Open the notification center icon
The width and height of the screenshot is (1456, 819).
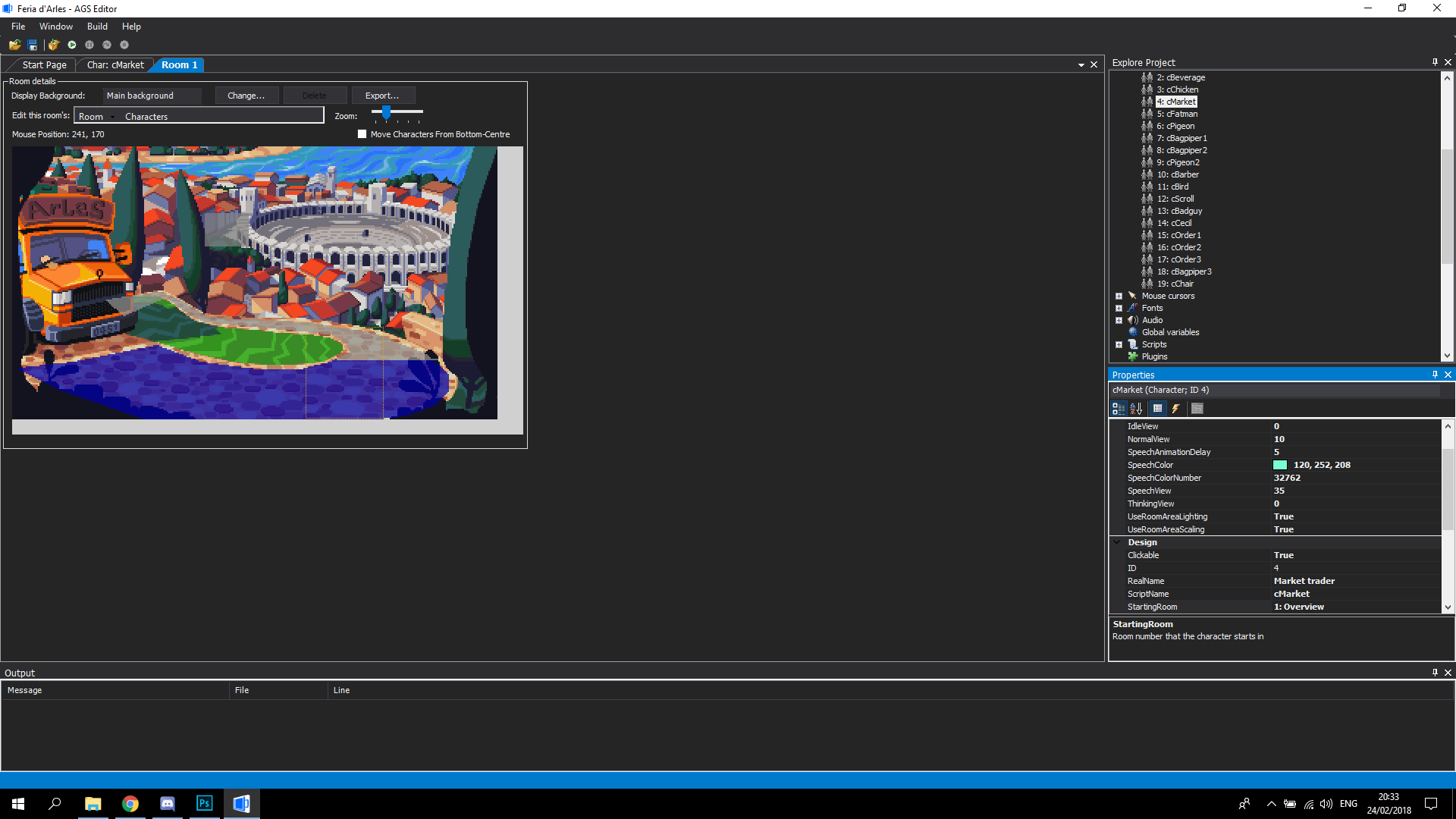click(x=1431, y=804)
